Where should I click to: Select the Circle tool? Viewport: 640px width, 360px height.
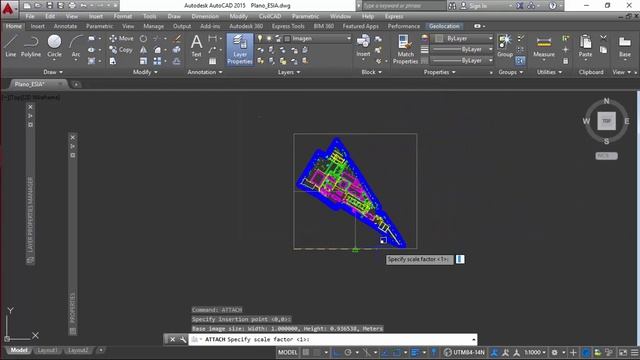tap(54, 46)
